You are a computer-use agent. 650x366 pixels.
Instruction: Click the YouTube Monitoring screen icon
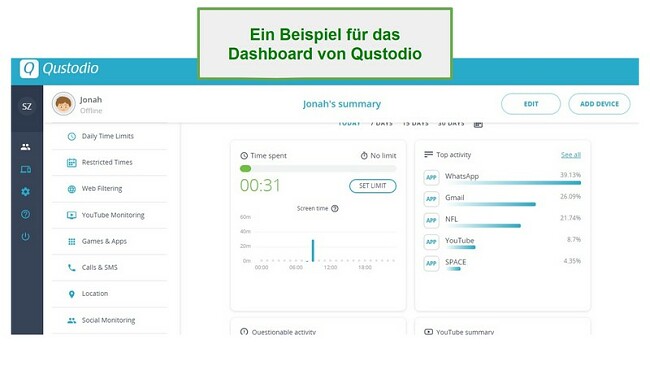click(x=72, y=215)
